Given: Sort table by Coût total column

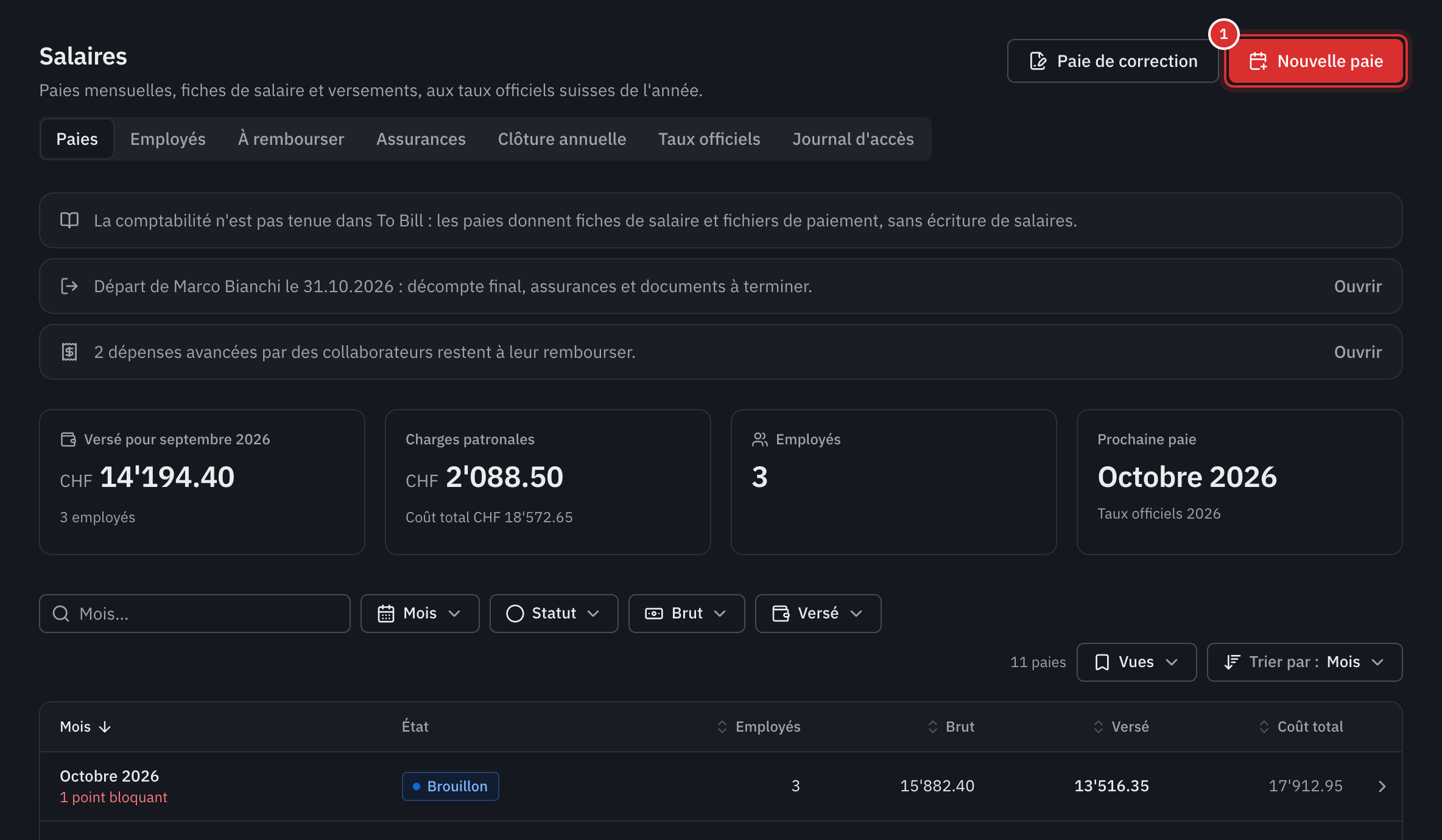Looking at the screenshot, I should click(1301, 727).
